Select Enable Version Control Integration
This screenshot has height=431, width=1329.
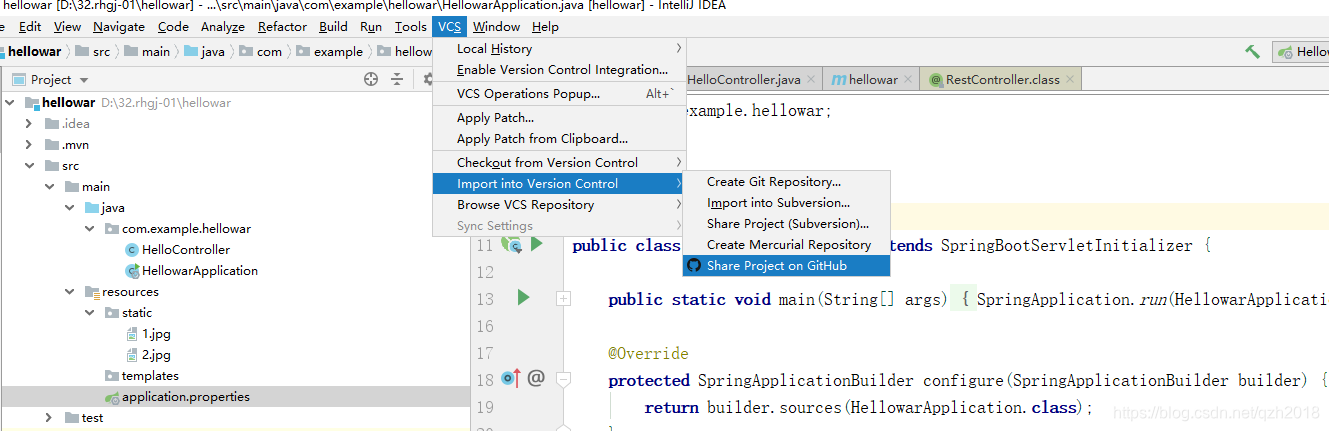560,70
